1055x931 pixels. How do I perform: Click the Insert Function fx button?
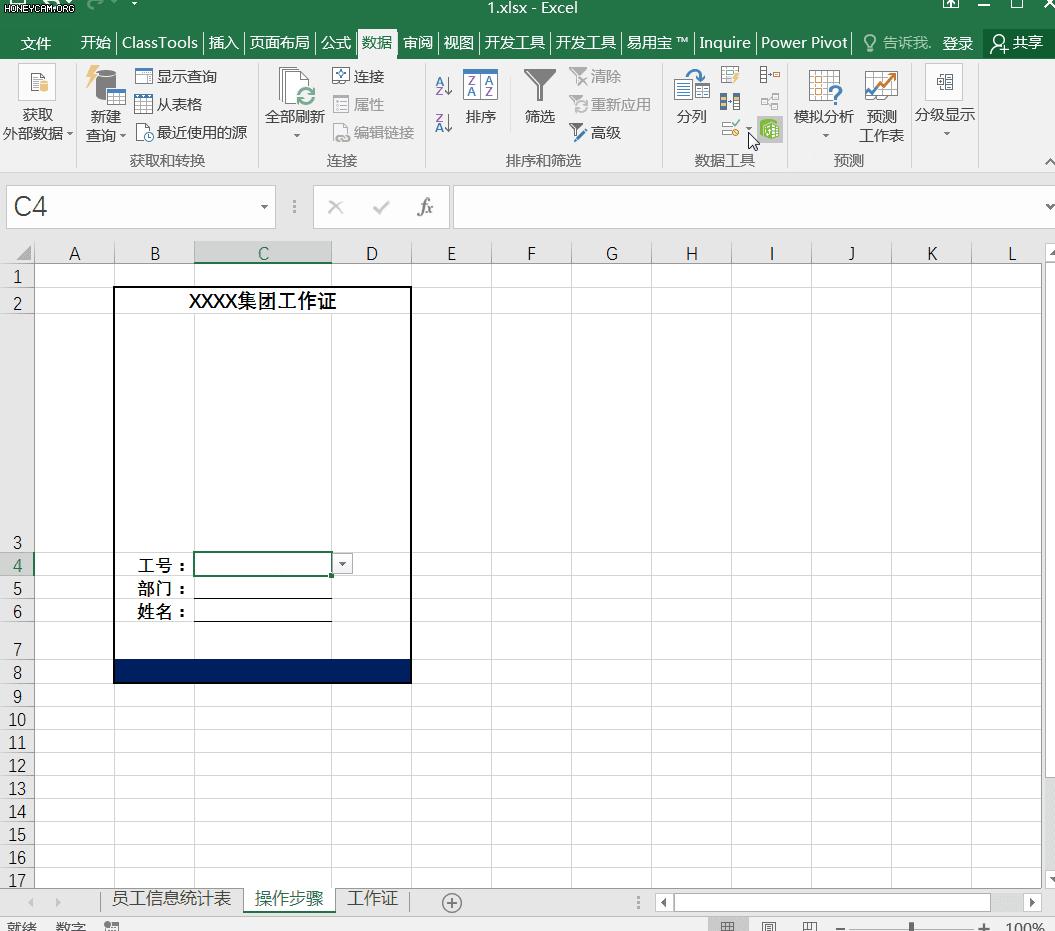pyautogui.click(x=425, y=207)
